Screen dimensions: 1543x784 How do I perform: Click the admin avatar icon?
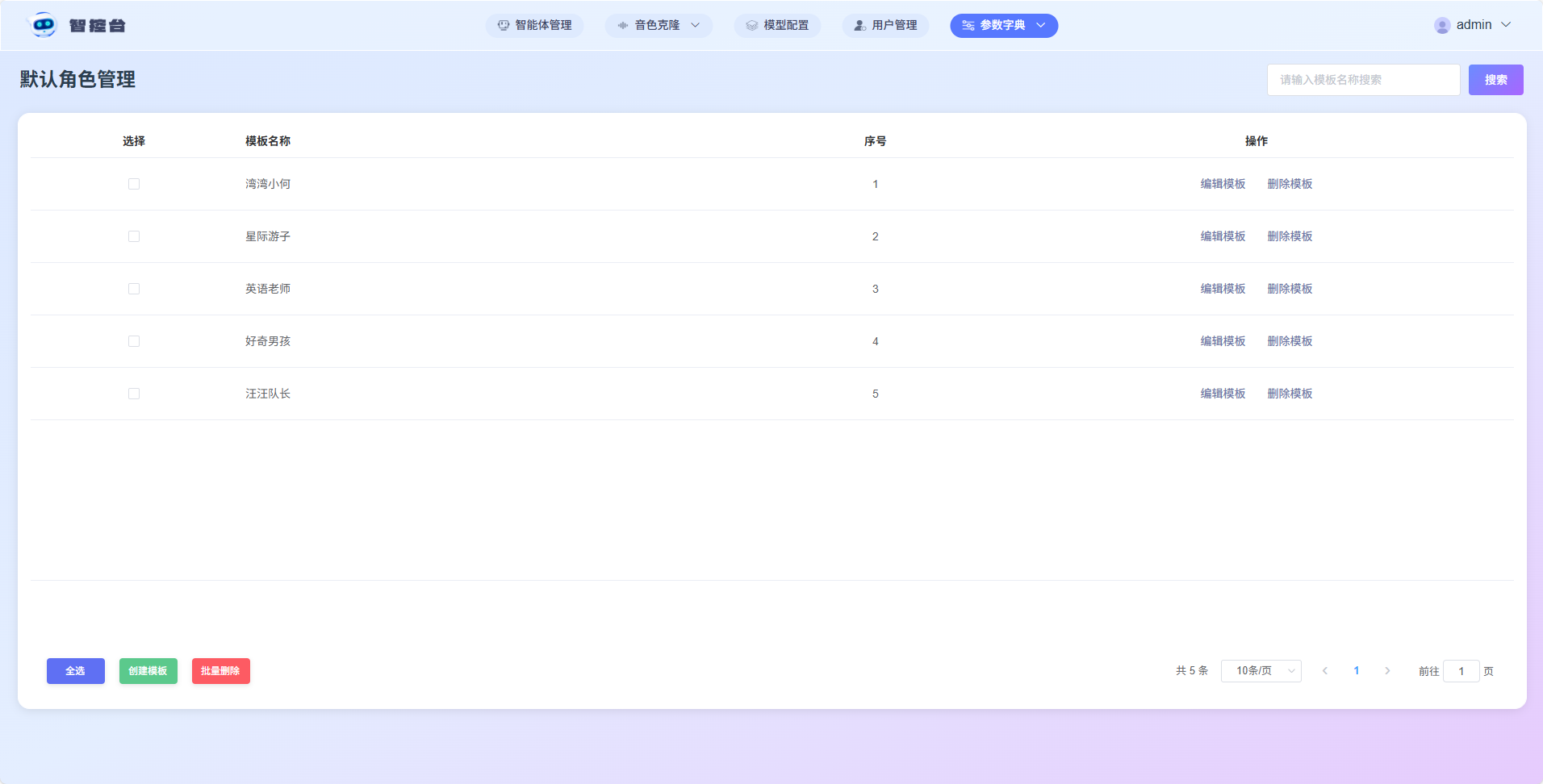[1441, 26]
